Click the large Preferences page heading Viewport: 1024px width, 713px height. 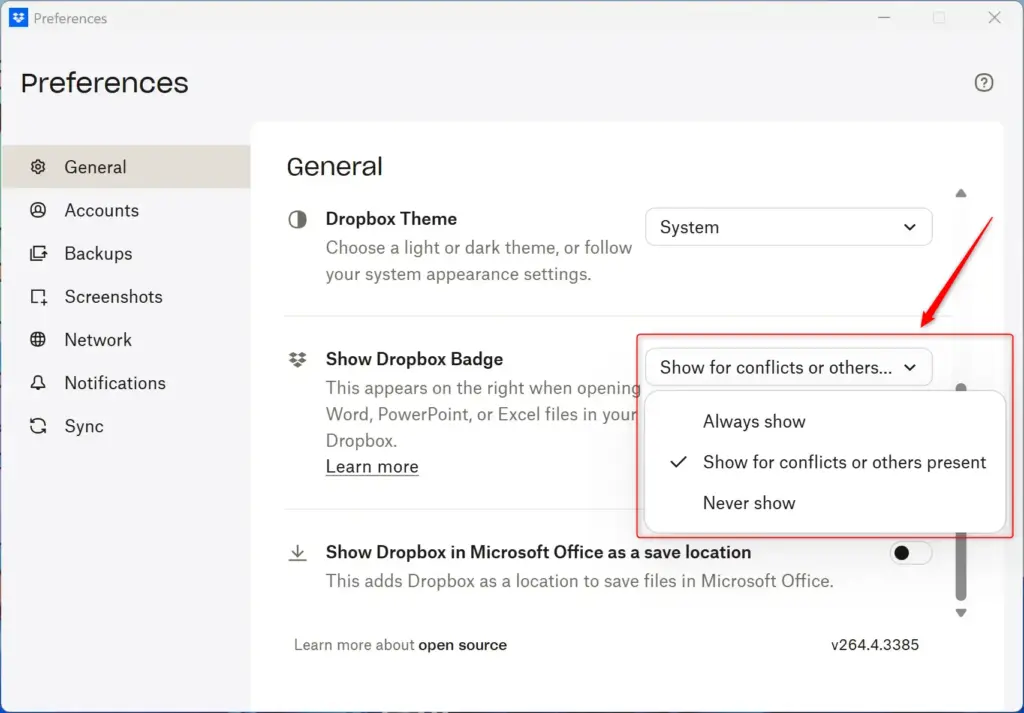pyautogui.click(x=104, y=84)
